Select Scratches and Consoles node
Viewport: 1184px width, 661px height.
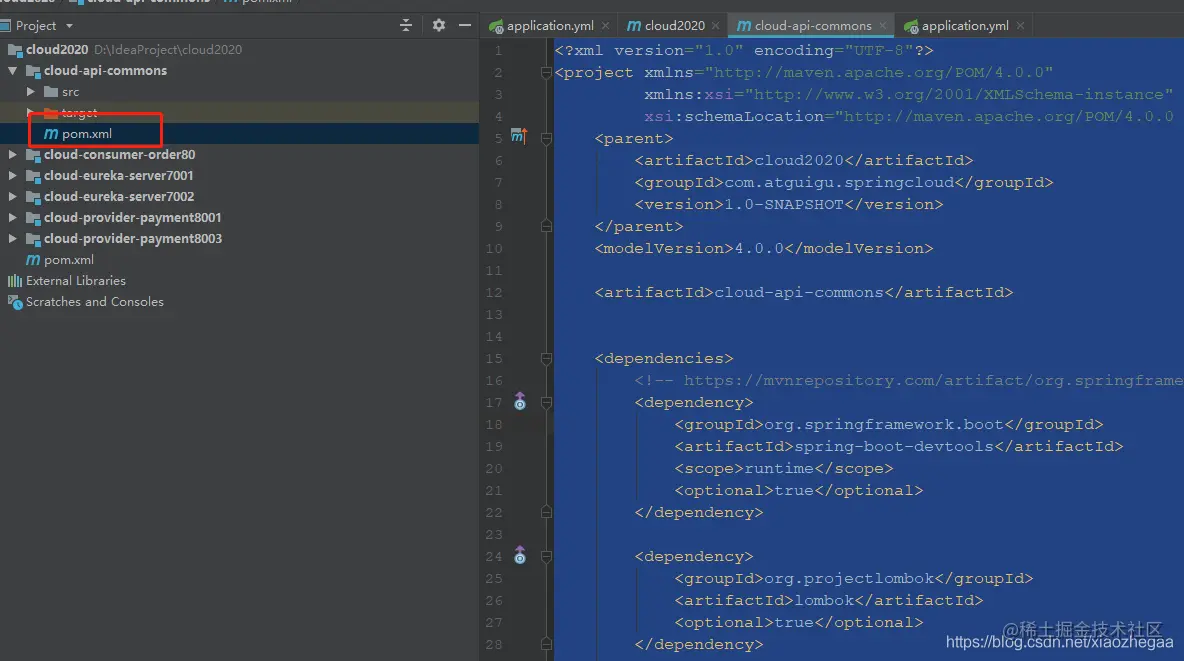[x=94, y=302]
